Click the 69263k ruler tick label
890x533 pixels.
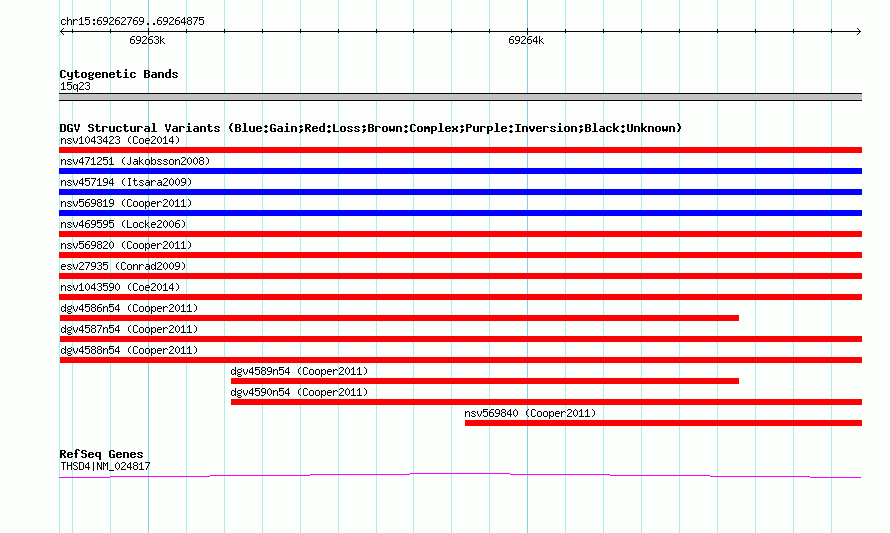[147, 40]
